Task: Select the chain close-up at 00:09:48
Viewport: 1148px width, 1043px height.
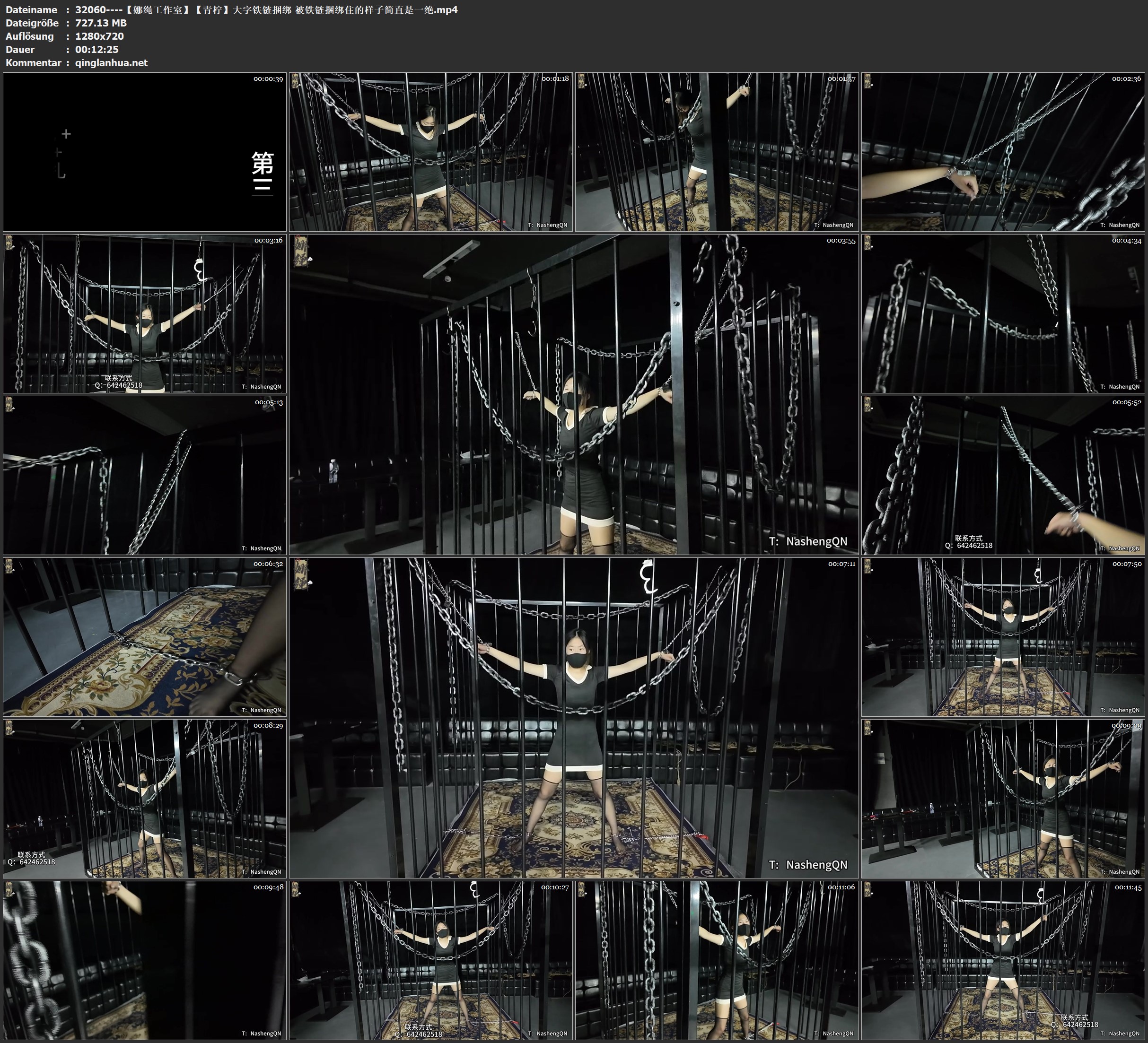Action: (x=145, y=960)
